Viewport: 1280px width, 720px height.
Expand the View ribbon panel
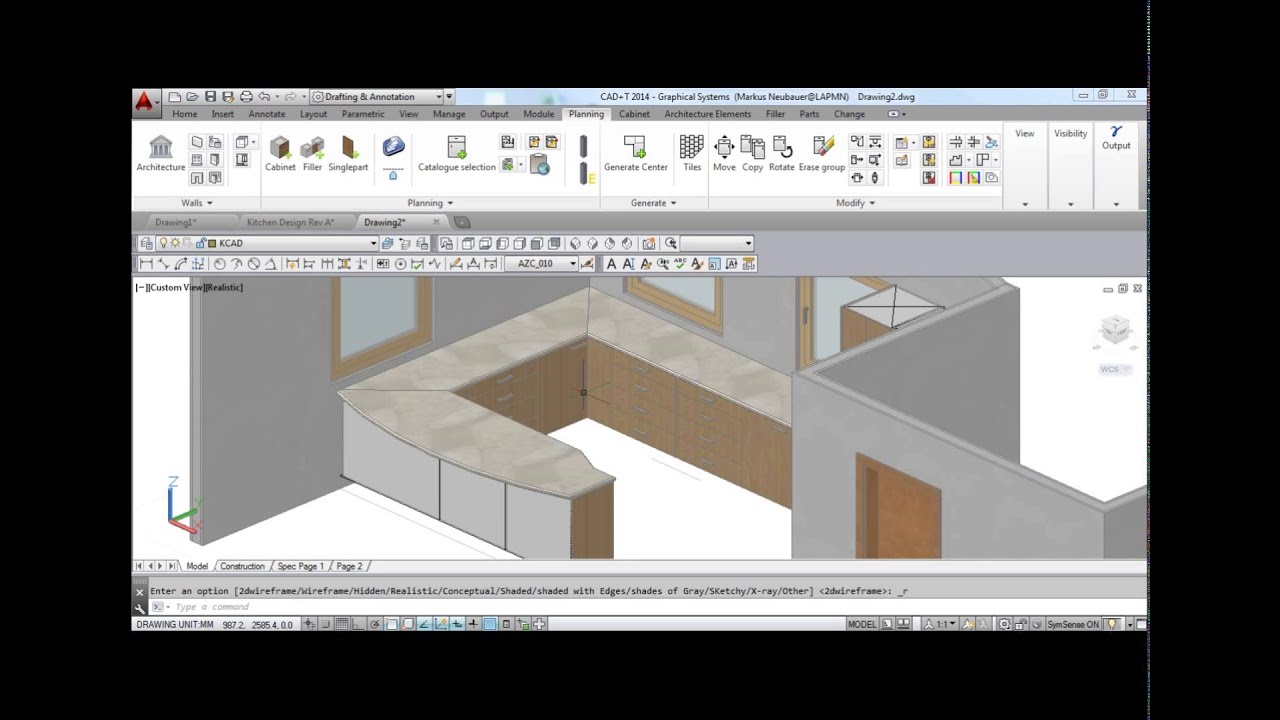click(1025, 204)
